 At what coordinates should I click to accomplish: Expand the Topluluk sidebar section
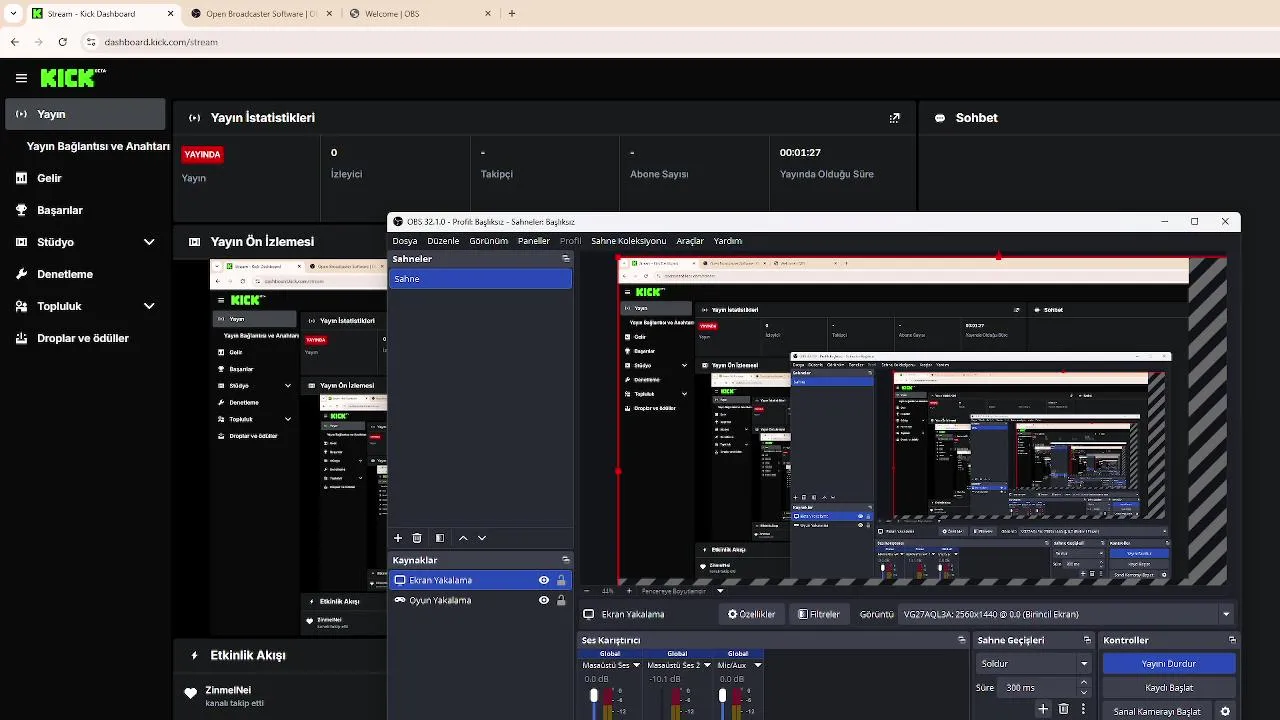(x=149, y=306)
